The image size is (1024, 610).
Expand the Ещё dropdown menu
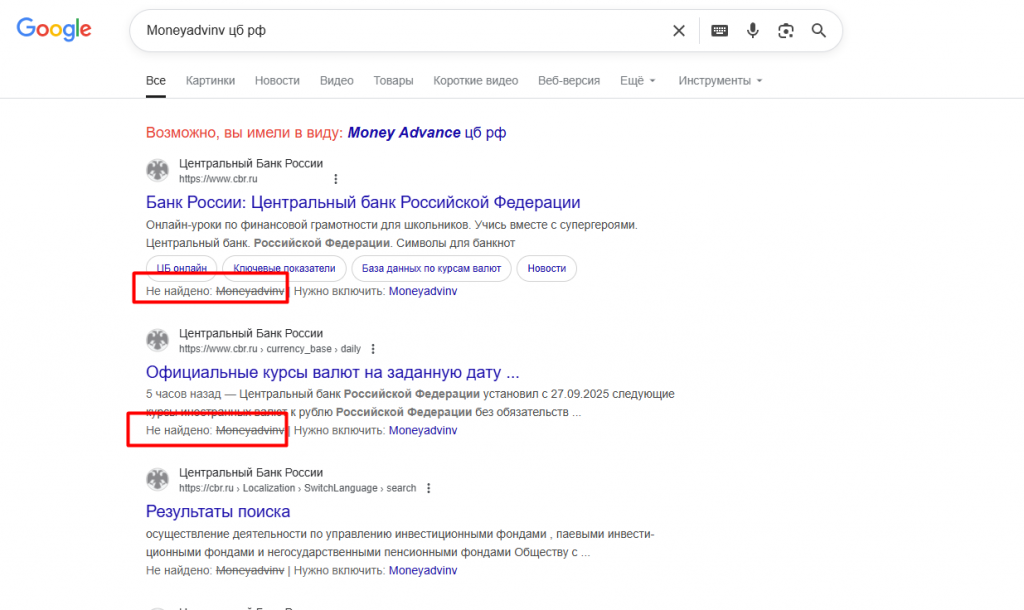coord(637,81)
